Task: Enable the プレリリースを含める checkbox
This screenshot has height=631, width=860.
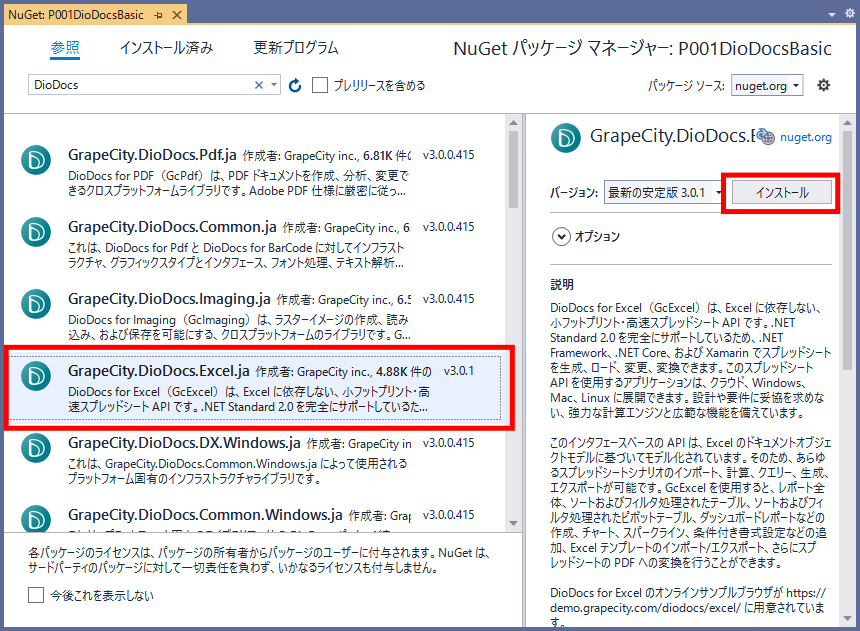Action: pyautogui.click(x=320, y=85)
